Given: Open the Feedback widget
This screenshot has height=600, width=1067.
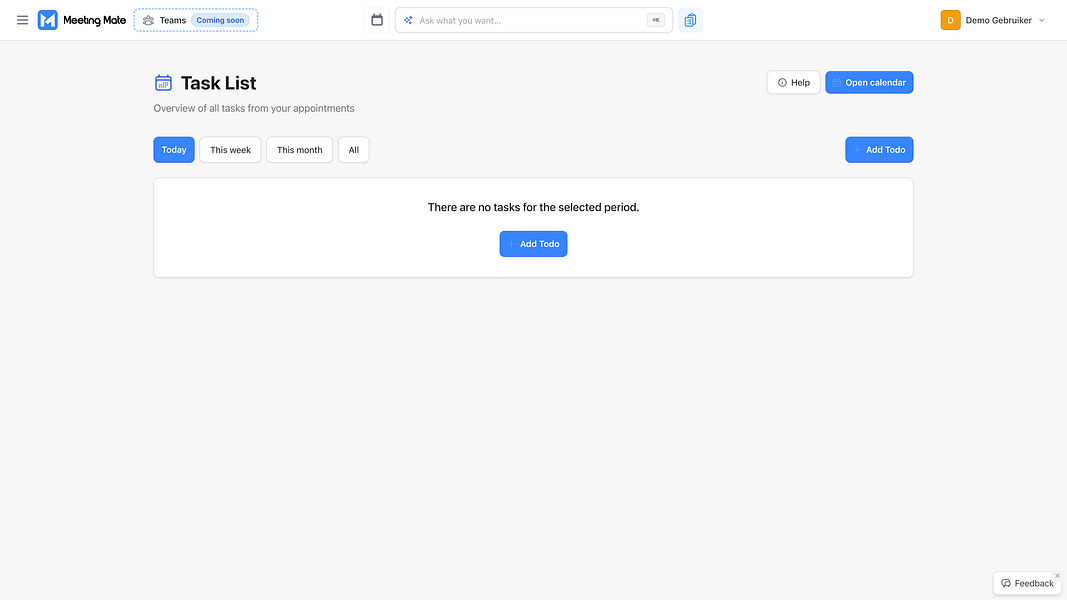Looking at the screenshot, I should (1027, 583).
